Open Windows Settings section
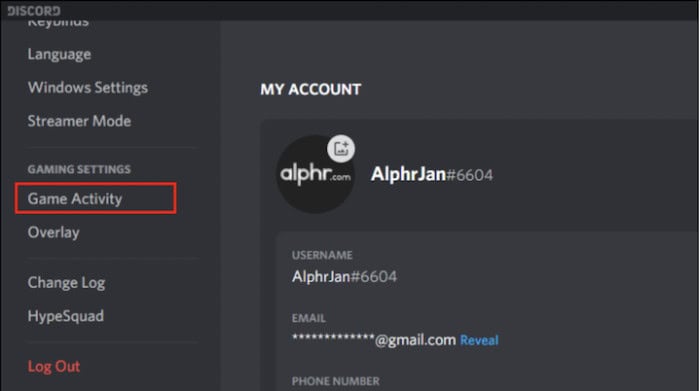Screen dimensions: 700x391 coord(88,87)
